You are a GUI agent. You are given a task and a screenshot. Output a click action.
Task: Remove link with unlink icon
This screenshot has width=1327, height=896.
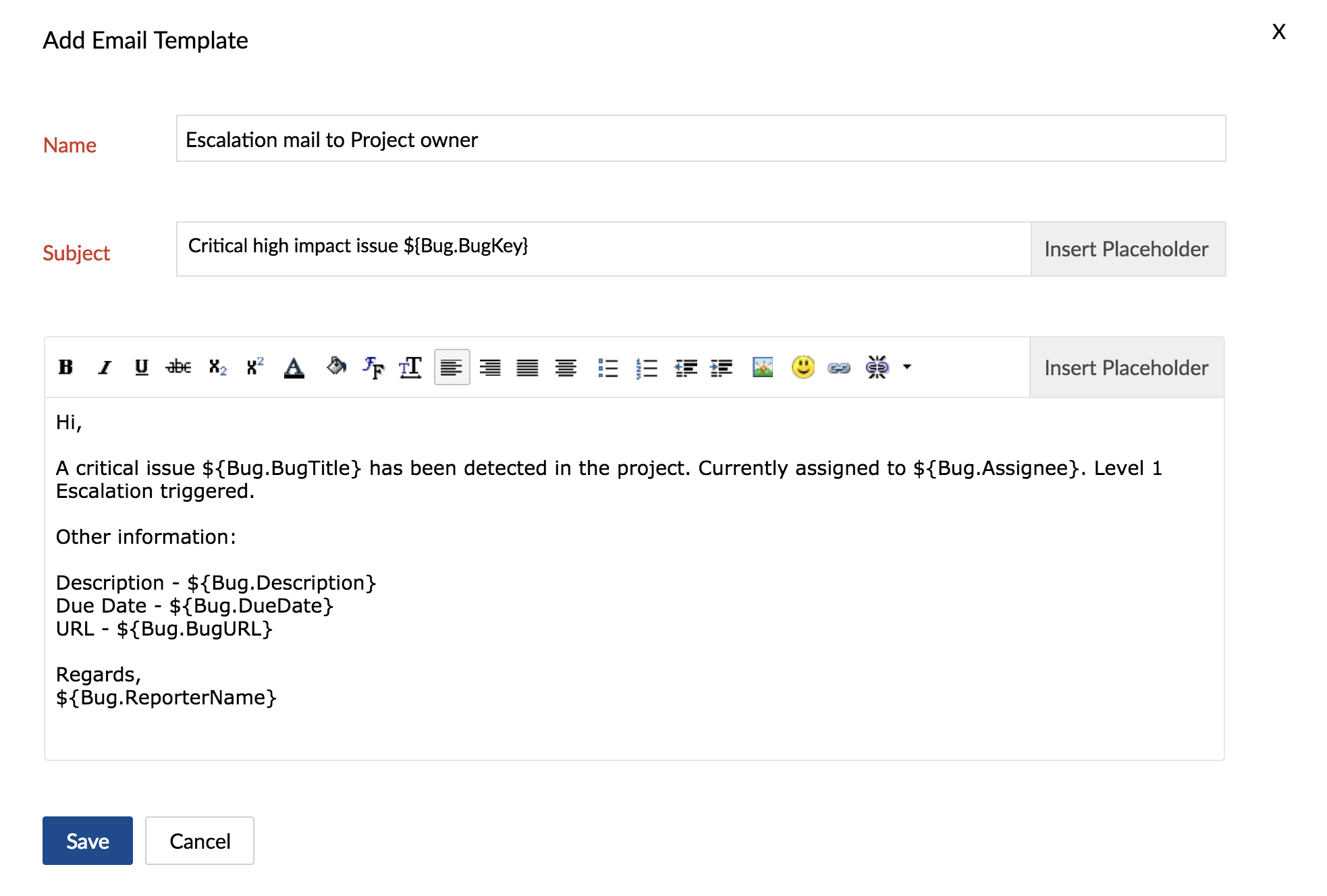point(877,367)
